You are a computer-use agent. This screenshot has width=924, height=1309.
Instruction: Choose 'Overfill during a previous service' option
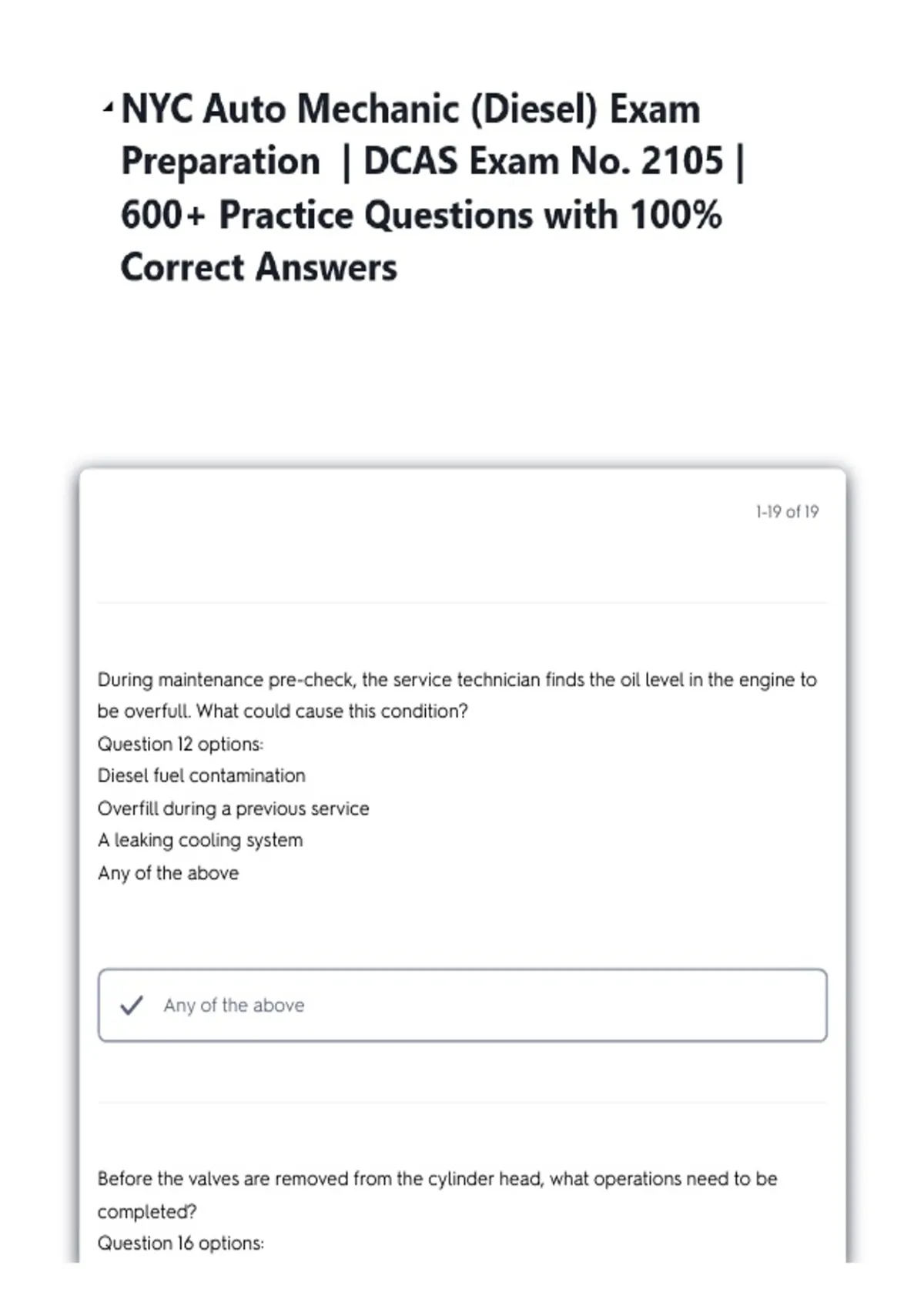click(x=233, y=808)
